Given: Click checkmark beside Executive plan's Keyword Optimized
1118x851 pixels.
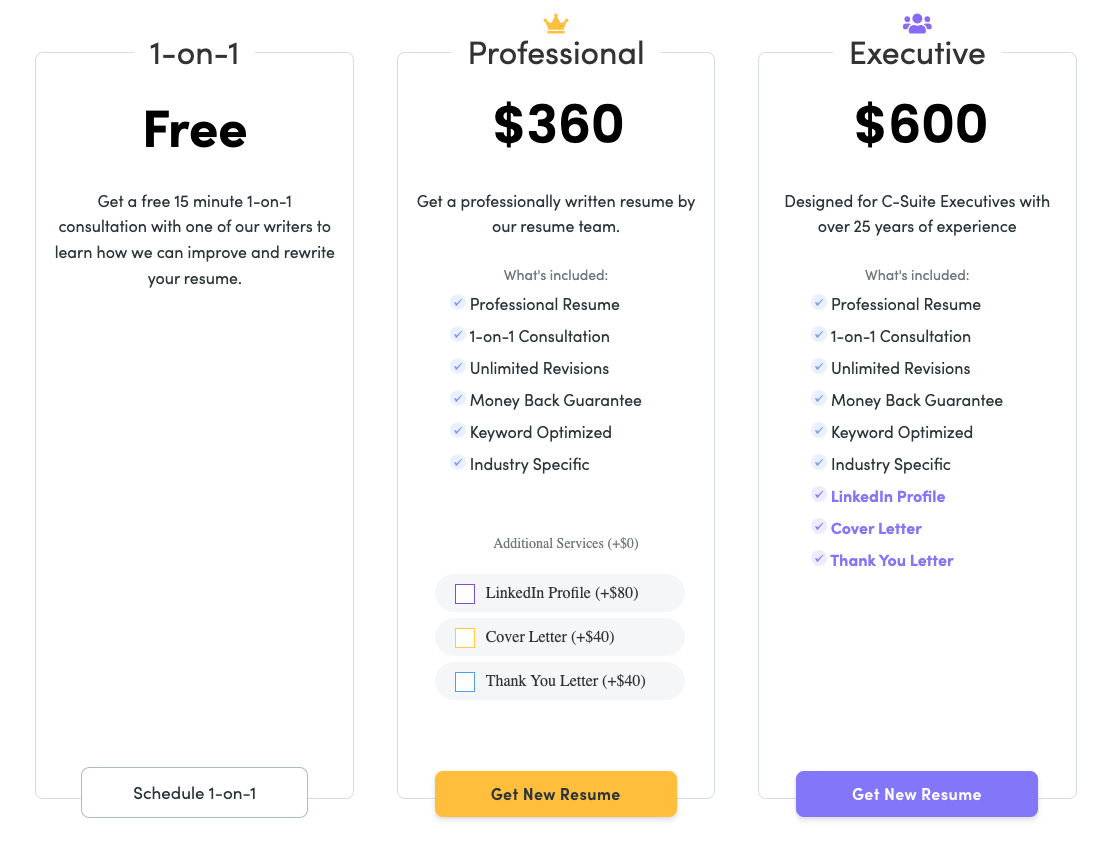Looking at the screenshot, I should click(819, 430).
